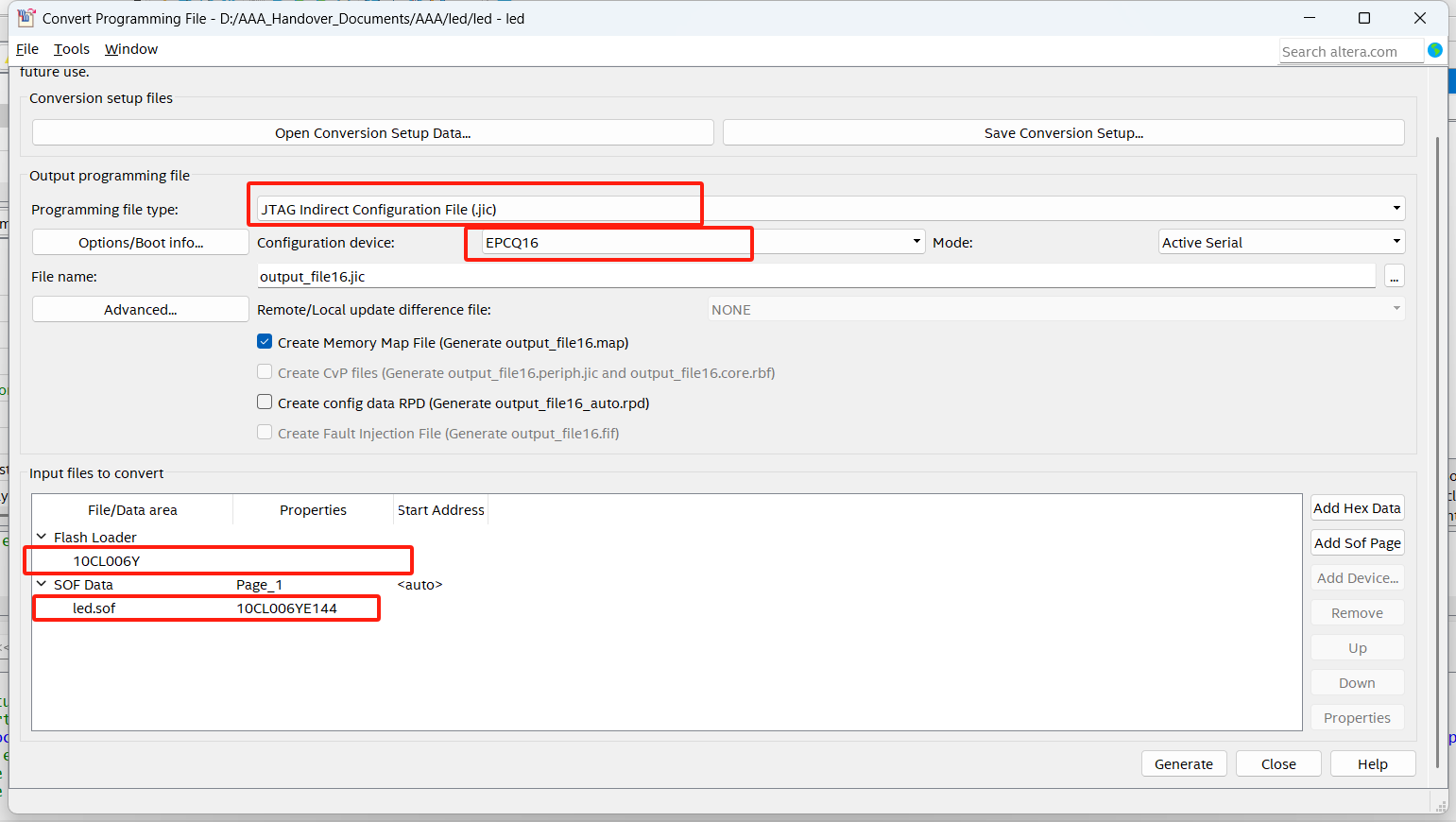Open Remote/Local update difference file dropdown
1456x822 pixels.
pos(1056,309)
